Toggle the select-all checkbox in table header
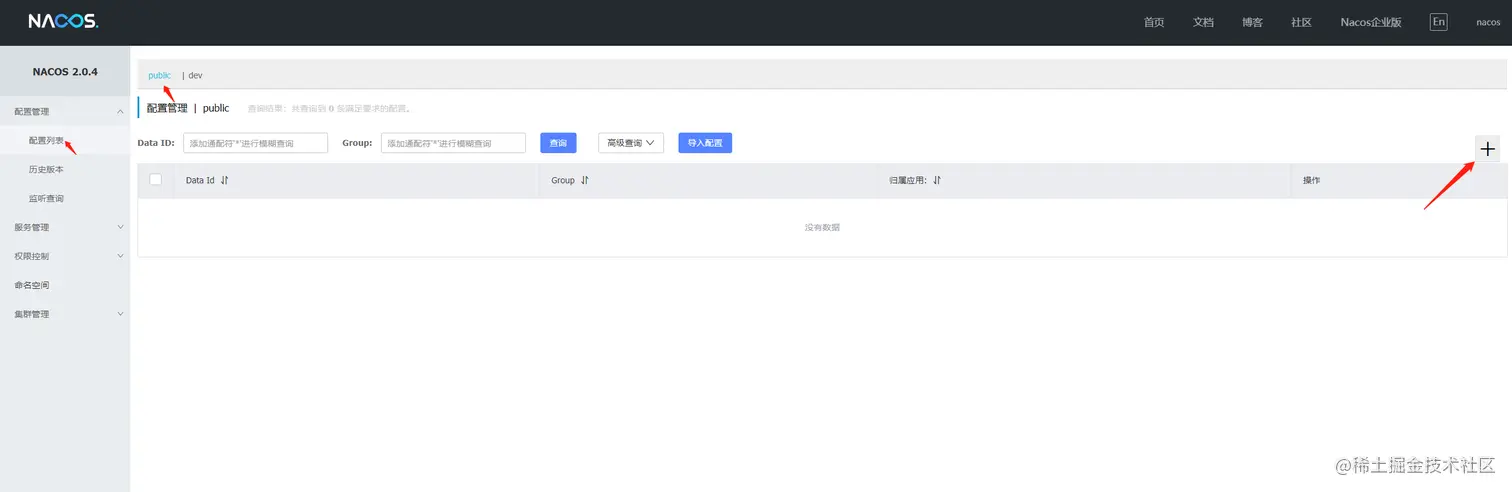Image resolution: width=1512 pixels, height=492 pixels. click(x=155, y=180)
